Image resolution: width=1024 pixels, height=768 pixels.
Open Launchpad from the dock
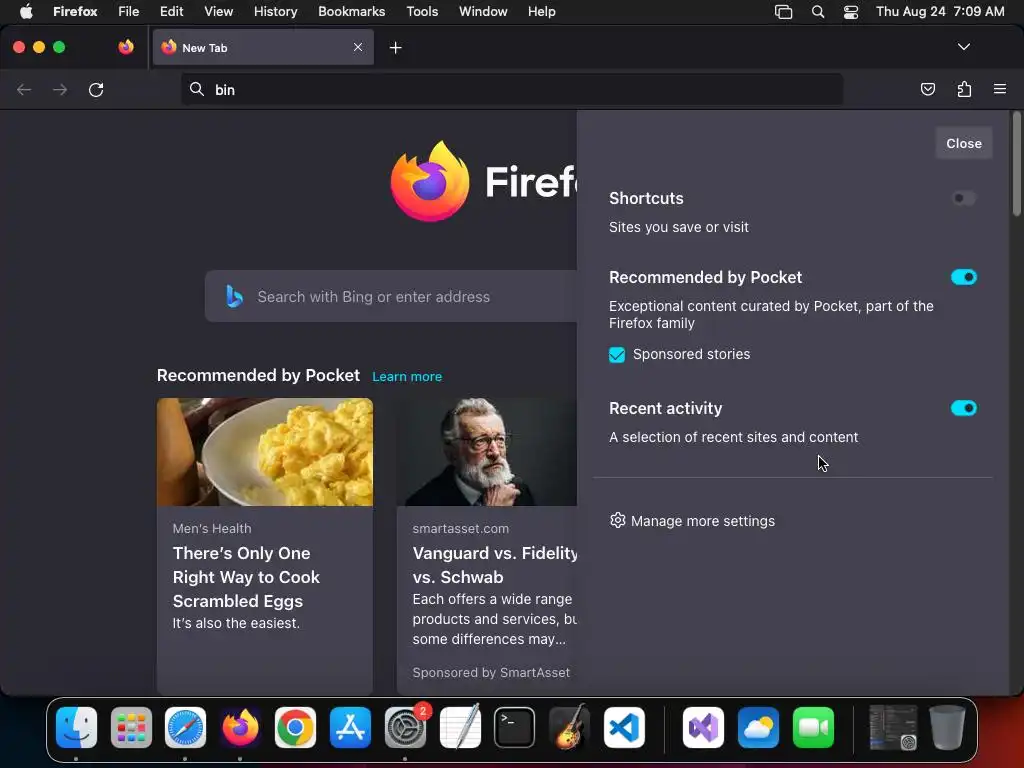pos(131,727)
